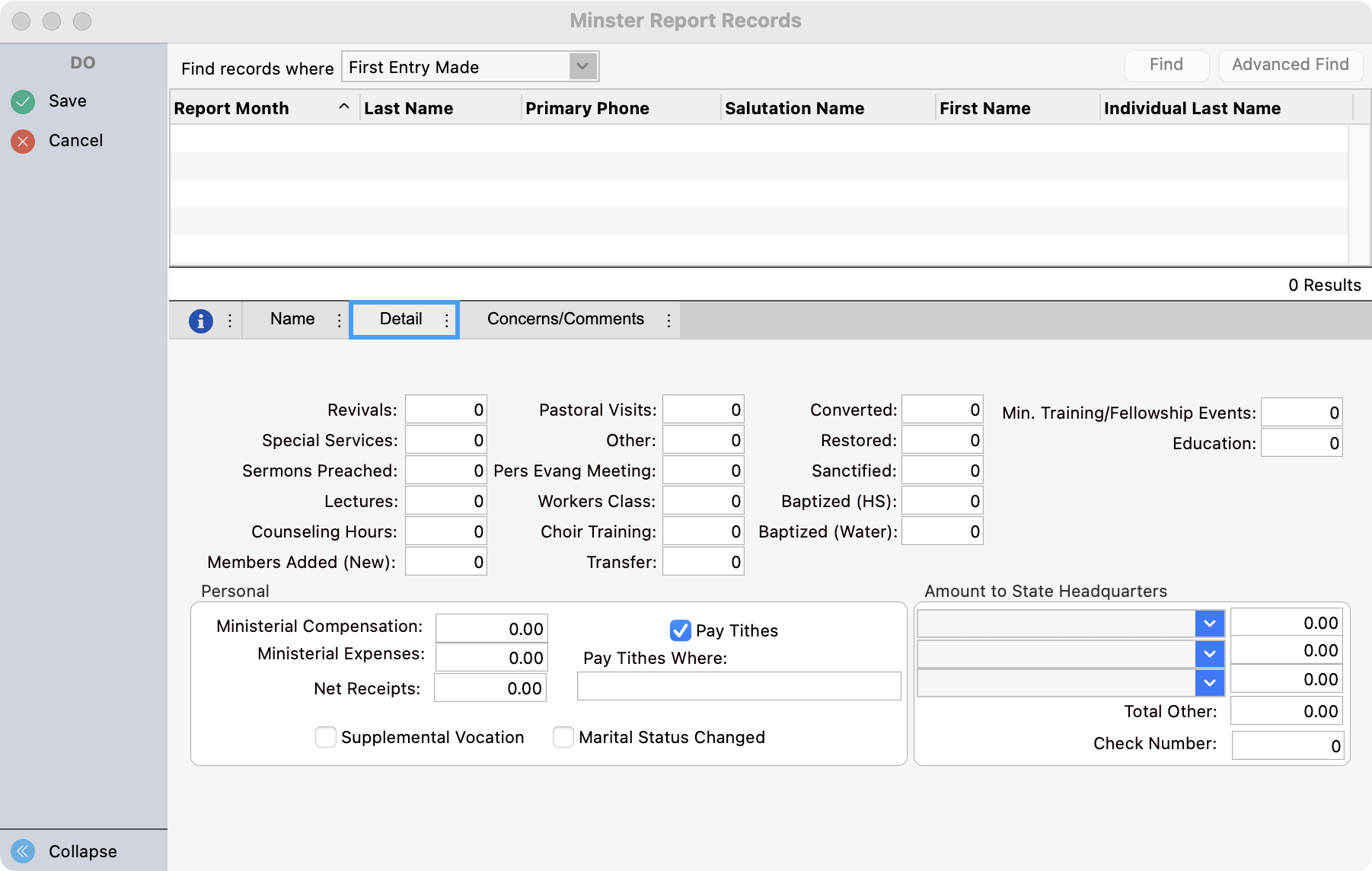Viewport: 1372px width, 871px height.
Task: Switch to the Concerns/Comments tab
Action: click(x=565, y=319)
